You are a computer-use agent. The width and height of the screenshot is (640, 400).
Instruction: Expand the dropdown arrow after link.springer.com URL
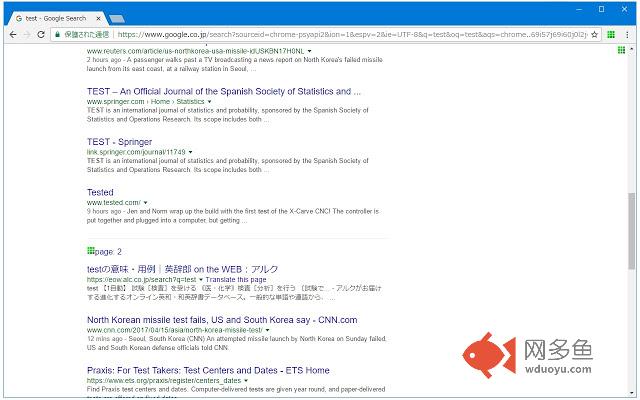(x=191, y=152)
